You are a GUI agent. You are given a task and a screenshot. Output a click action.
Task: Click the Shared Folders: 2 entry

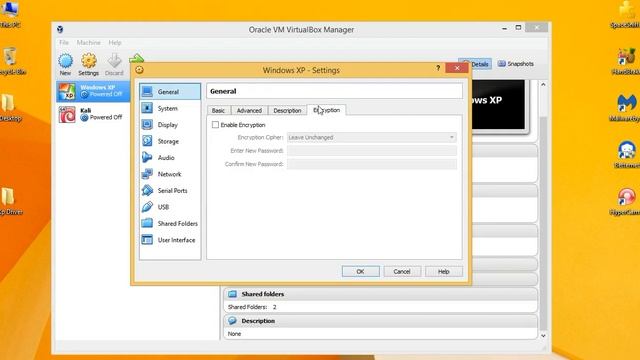click(252, 307)
